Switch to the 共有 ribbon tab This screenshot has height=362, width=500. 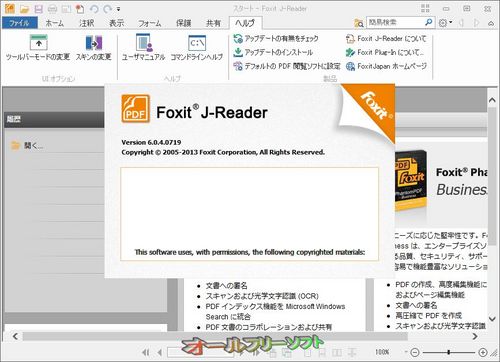213,23
